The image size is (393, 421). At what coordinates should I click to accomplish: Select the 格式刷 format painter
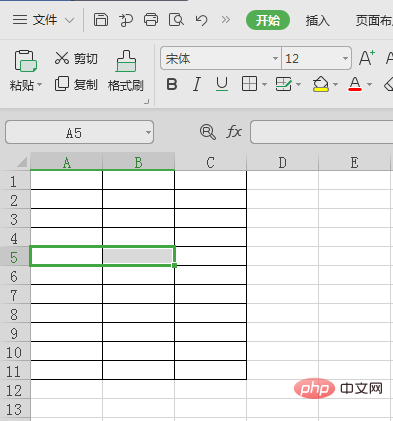126,71
